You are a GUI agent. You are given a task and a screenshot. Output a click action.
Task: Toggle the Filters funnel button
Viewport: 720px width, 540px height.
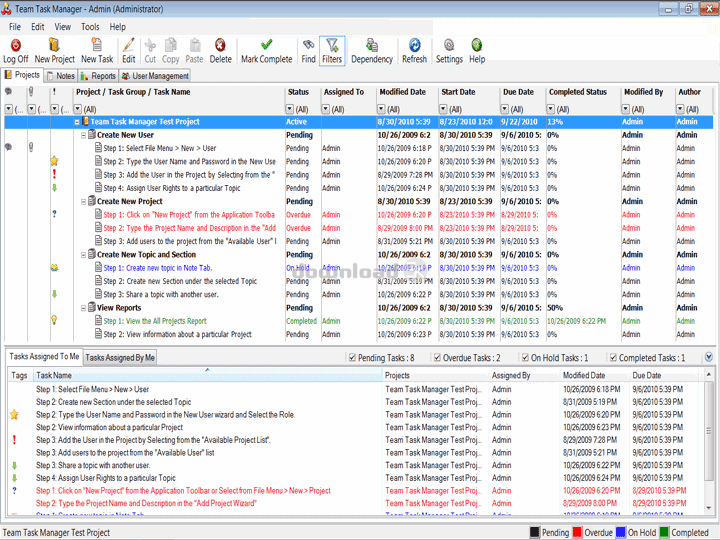(x=332, y=51)
